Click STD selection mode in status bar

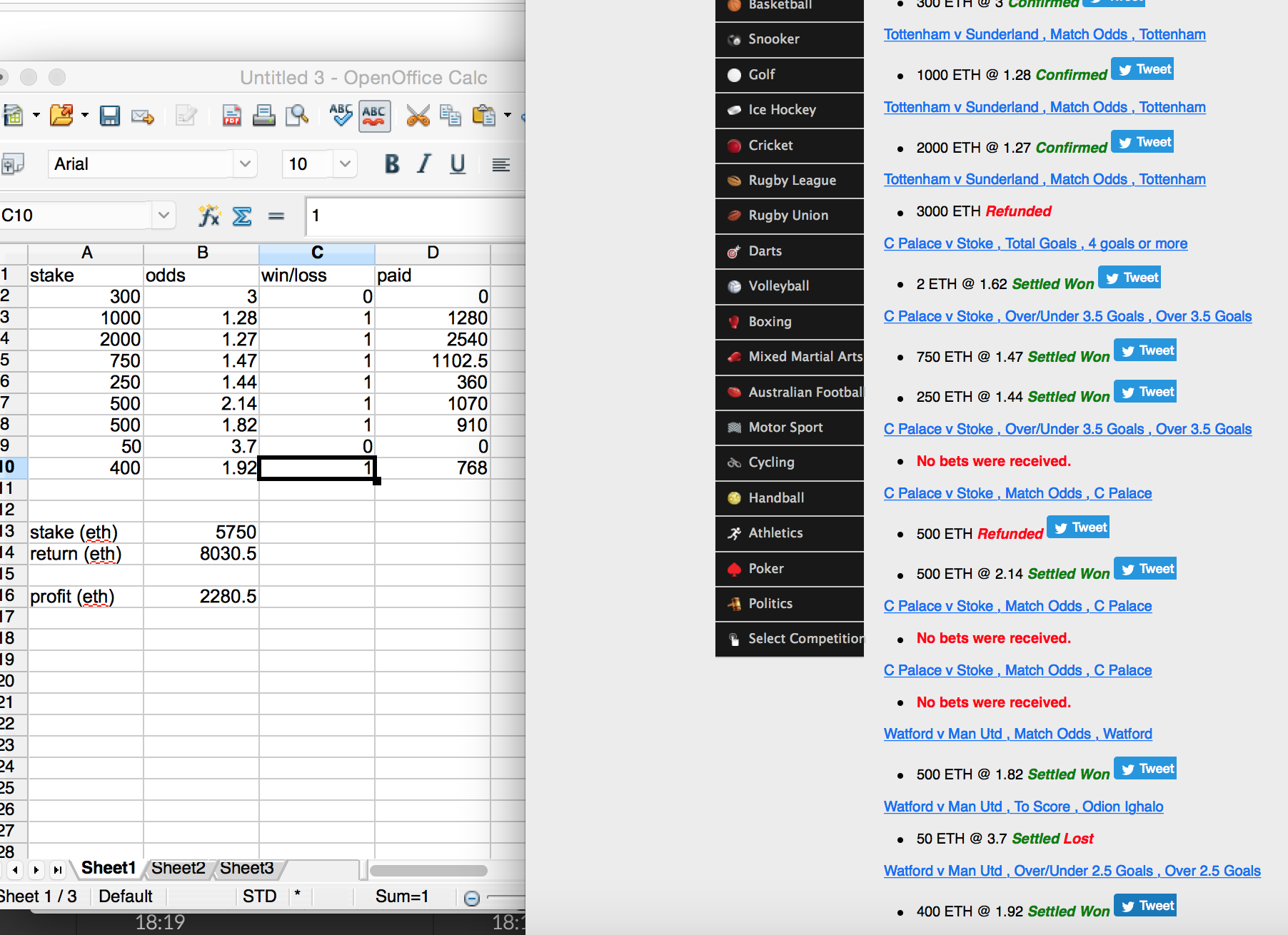[x=260, y=896]
